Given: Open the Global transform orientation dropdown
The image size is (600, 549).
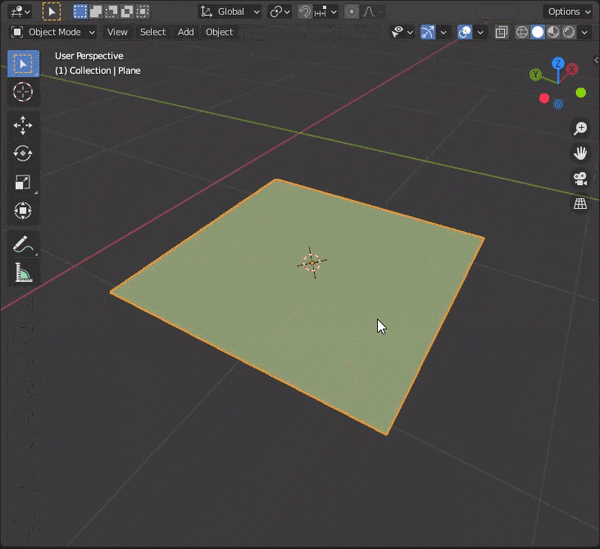Looking at the screenshot, I should click(230, 12).
